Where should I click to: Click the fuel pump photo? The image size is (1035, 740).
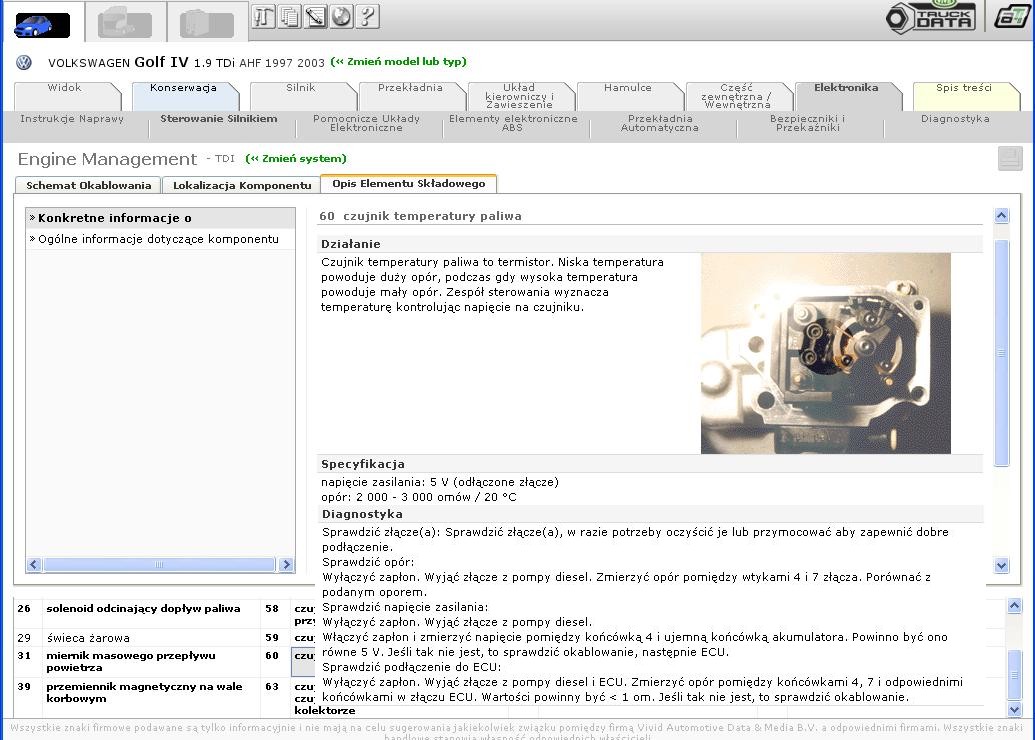click(x=826, y=353)
